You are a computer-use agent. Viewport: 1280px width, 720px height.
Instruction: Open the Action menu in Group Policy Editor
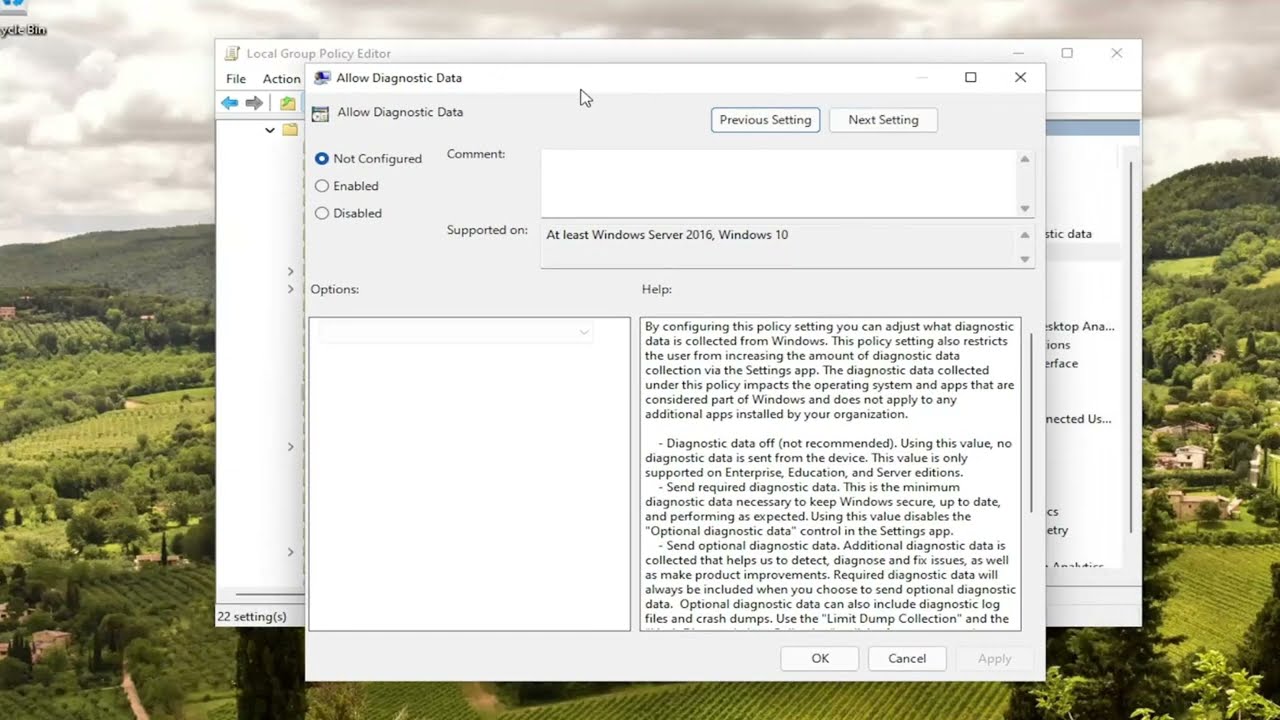click(281, 79)
